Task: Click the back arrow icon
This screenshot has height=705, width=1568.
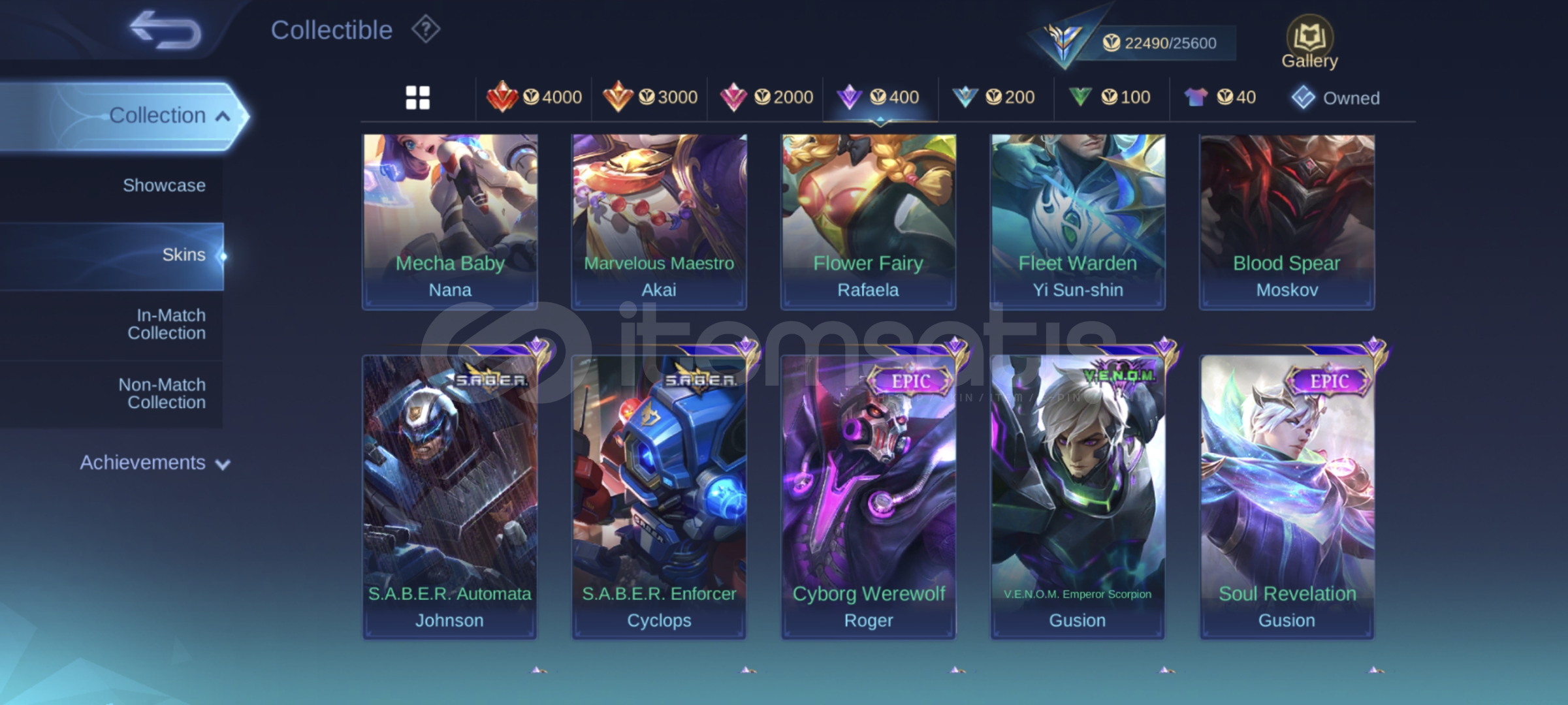Action: pos(165,30)
